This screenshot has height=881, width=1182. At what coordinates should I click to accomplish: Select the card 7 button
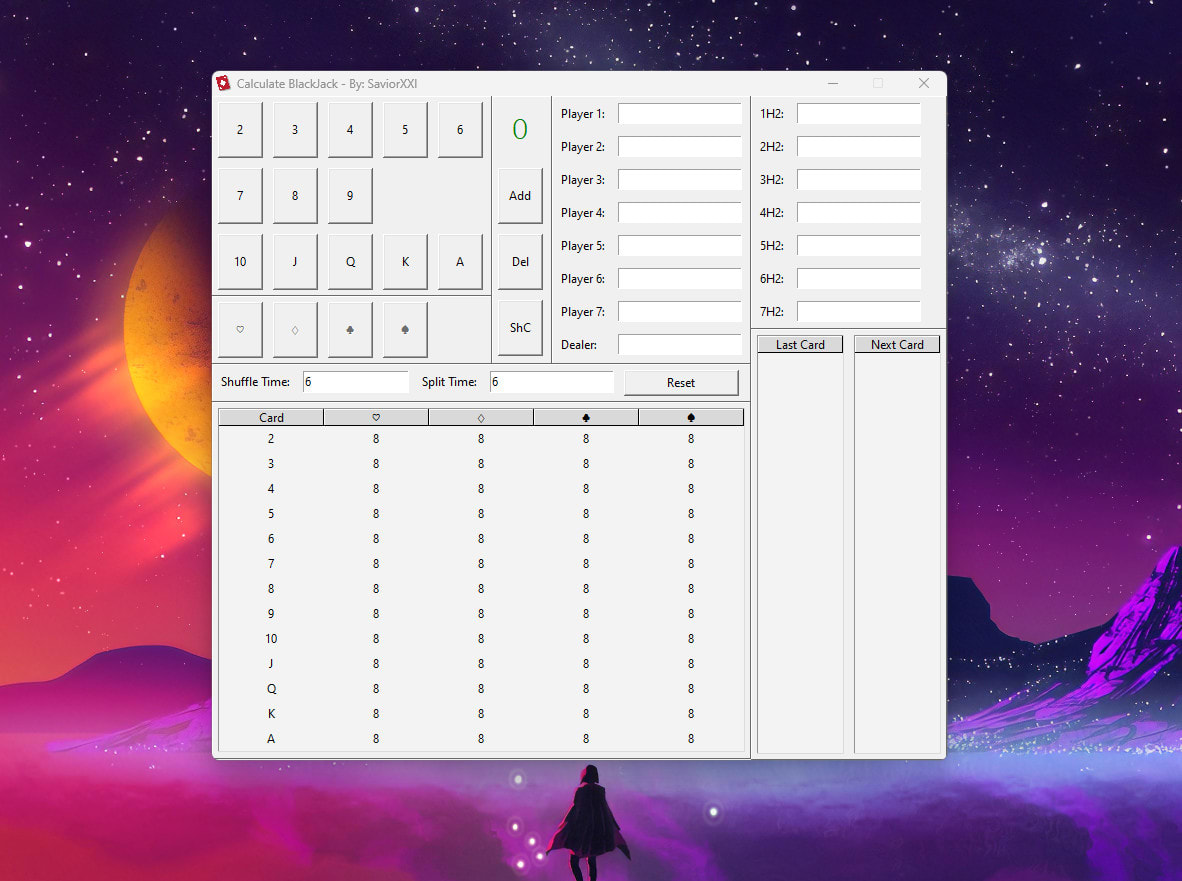pos(240,196)
